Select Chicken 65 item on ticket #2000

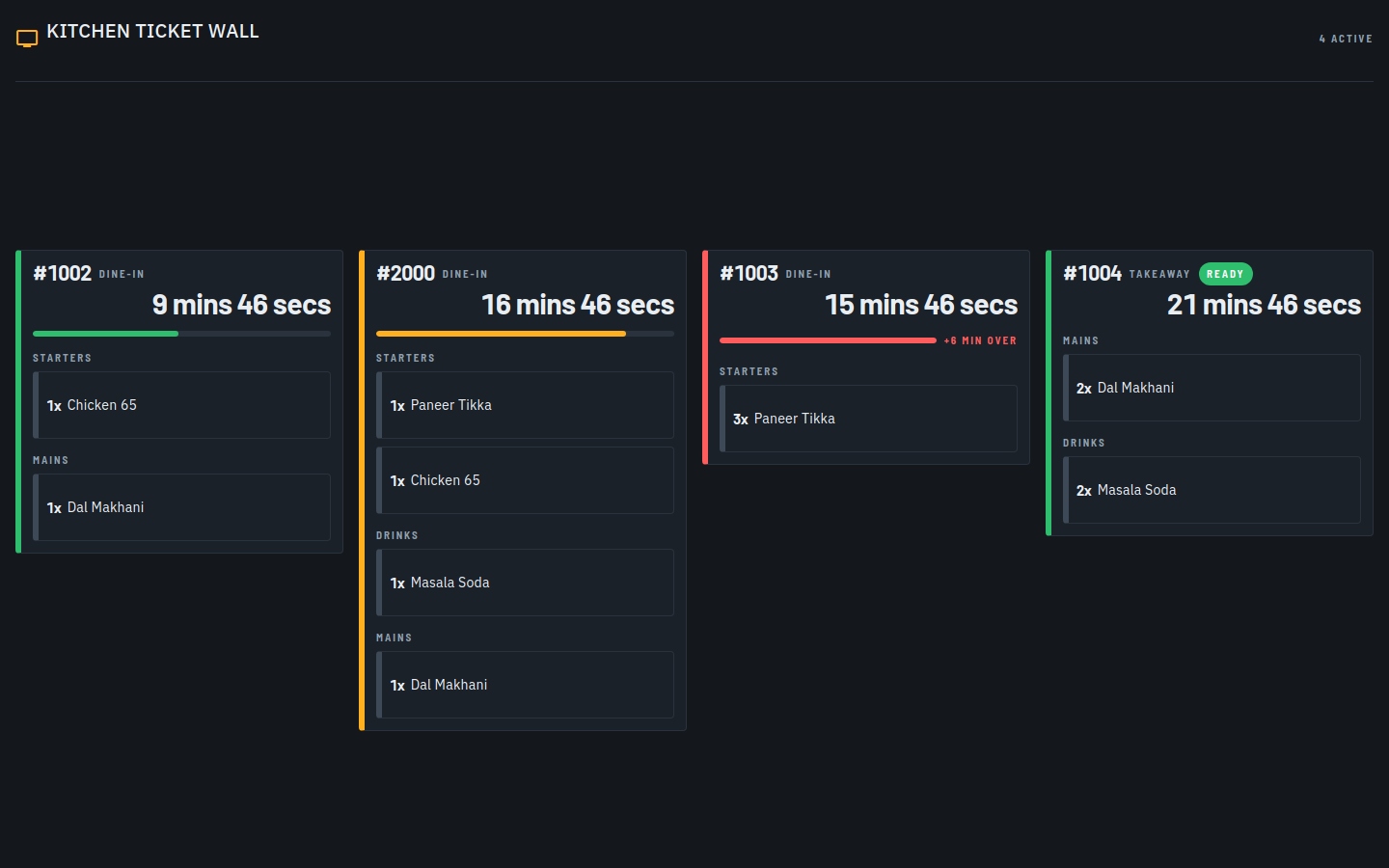click(x=525, y=480)
